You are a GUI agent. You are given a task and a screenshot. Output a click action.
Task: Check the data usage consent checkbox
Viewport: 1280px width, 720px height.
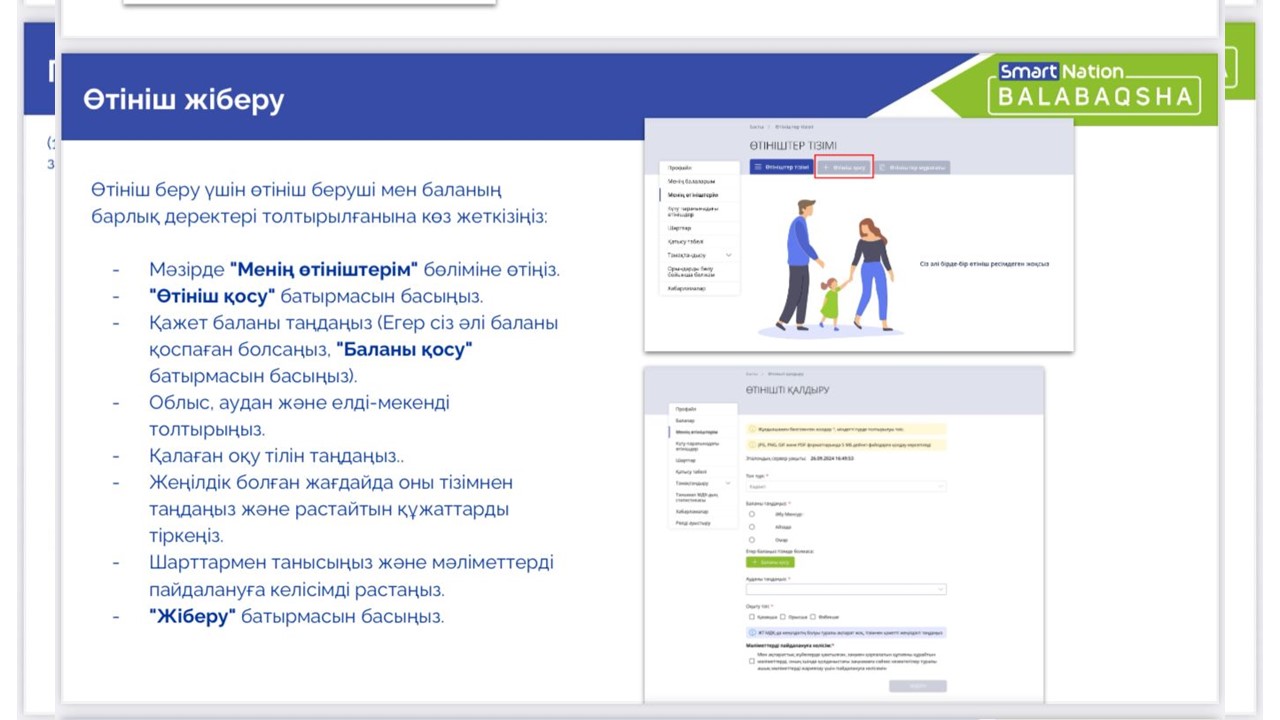(751, 660)
